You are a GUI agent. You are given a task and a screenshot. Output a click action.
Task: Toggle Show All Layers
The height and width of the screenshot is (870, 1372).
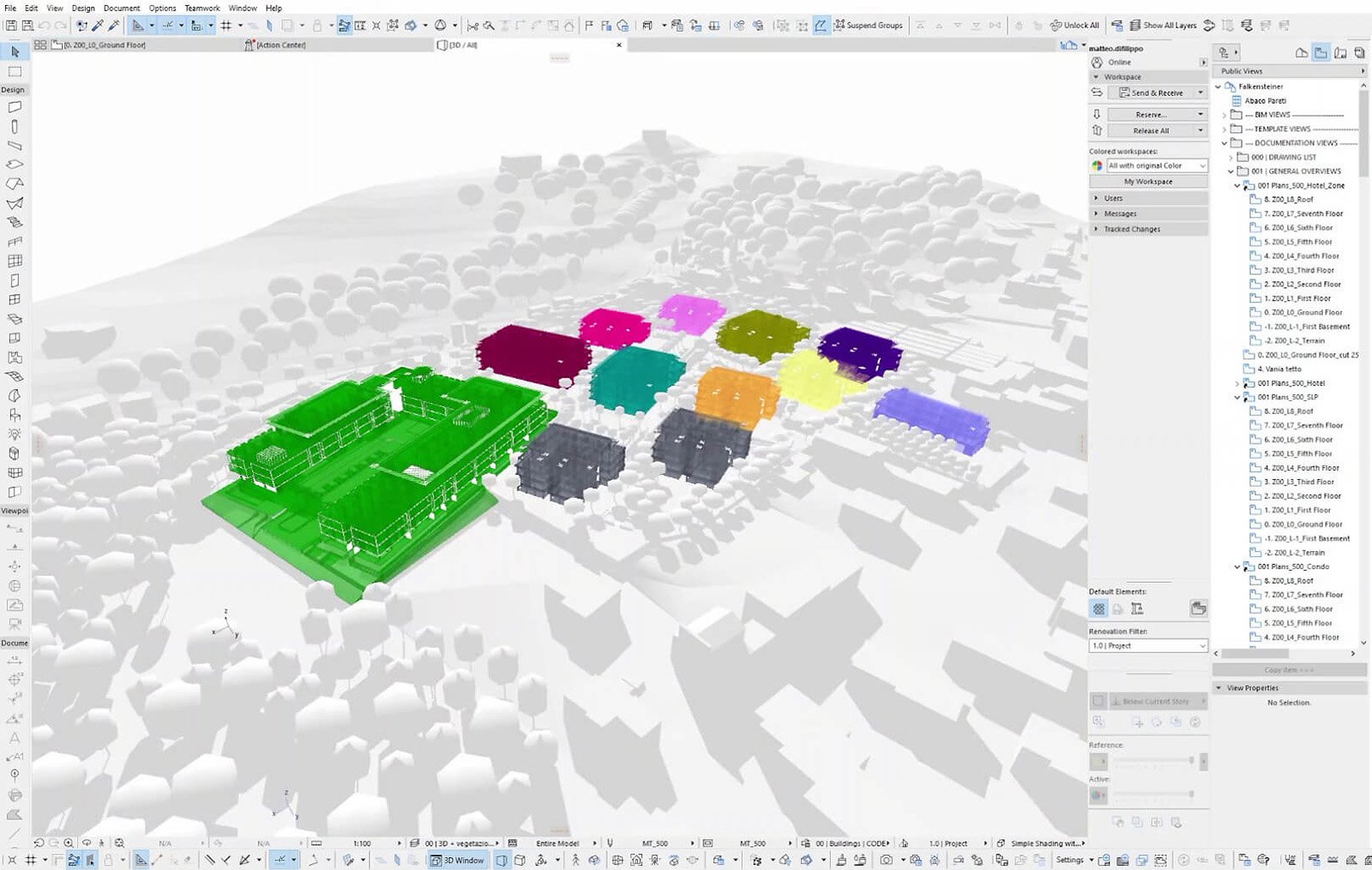(1163, 26)
